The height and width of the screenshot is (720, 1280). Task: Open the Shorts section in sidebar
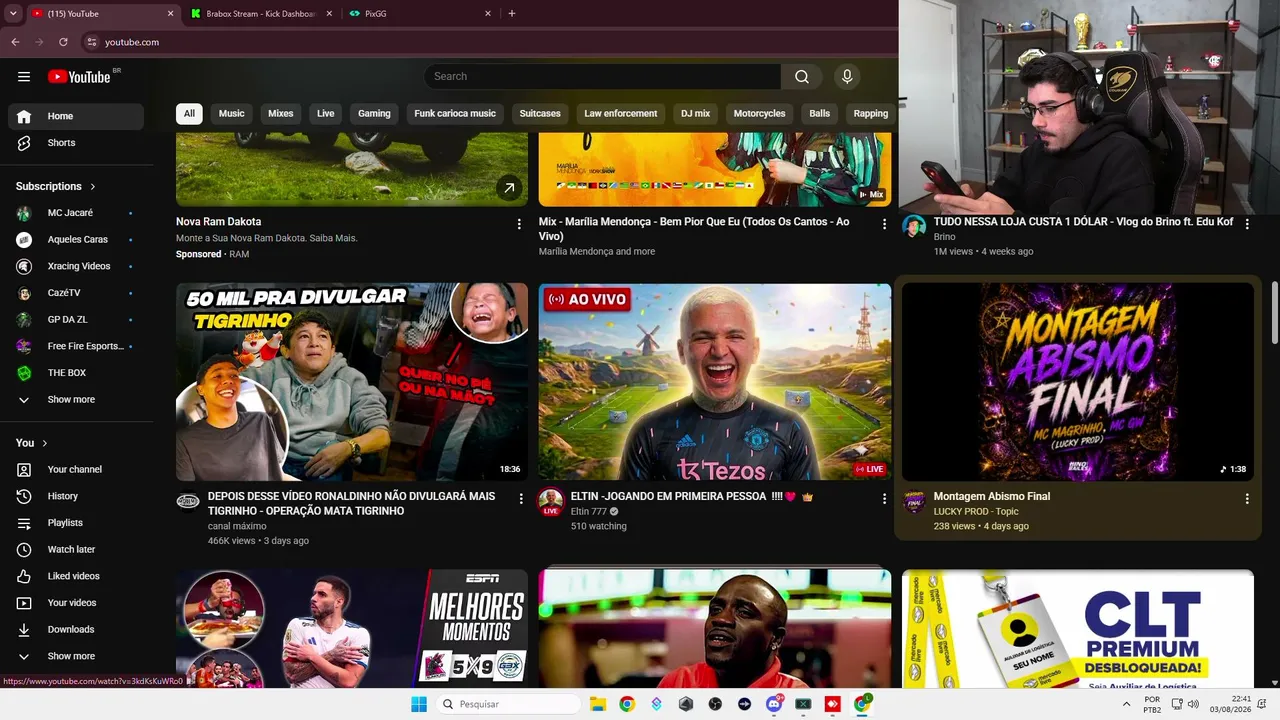pyautogui.click(x=76, y=143)
